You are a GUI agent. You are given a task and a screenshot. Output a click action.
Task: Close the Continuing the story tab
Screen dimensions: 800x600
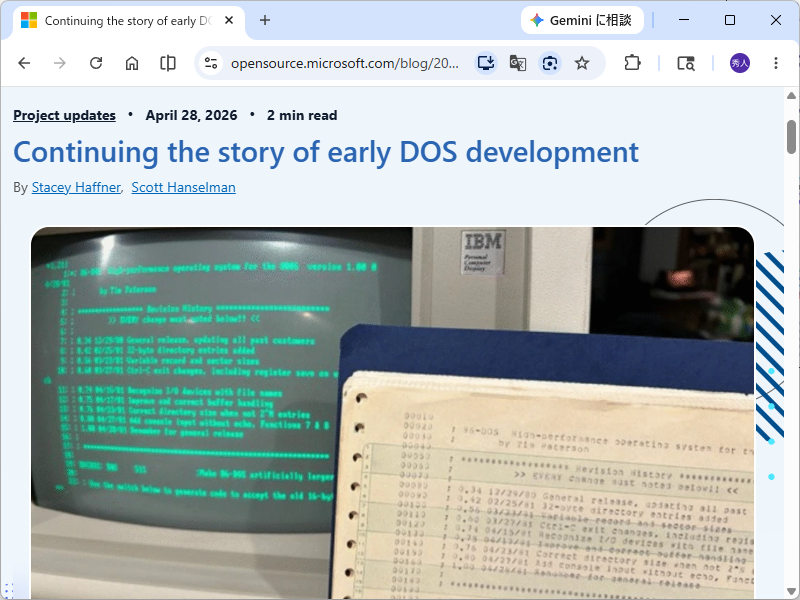coord(229,20)
